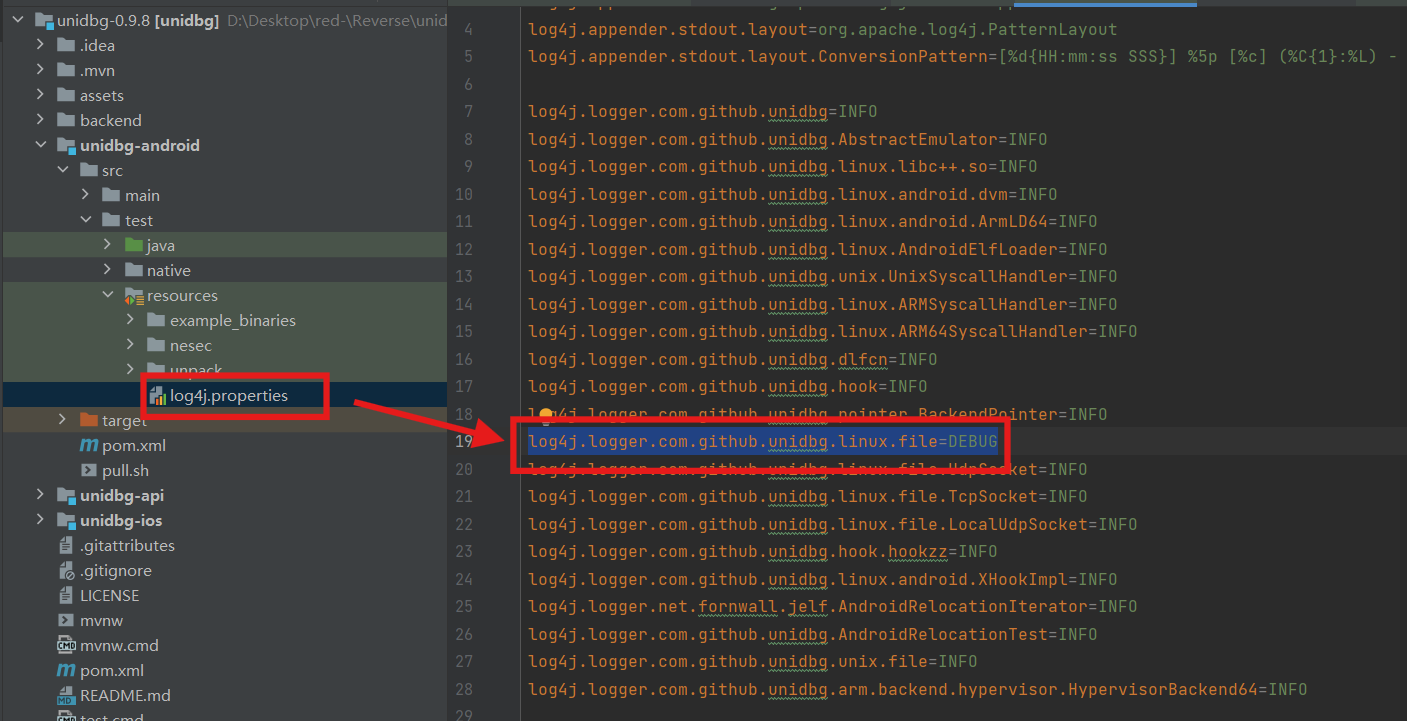Click the resources folder icon
This screenshot has width=1407, height=721.
(134, 296)
